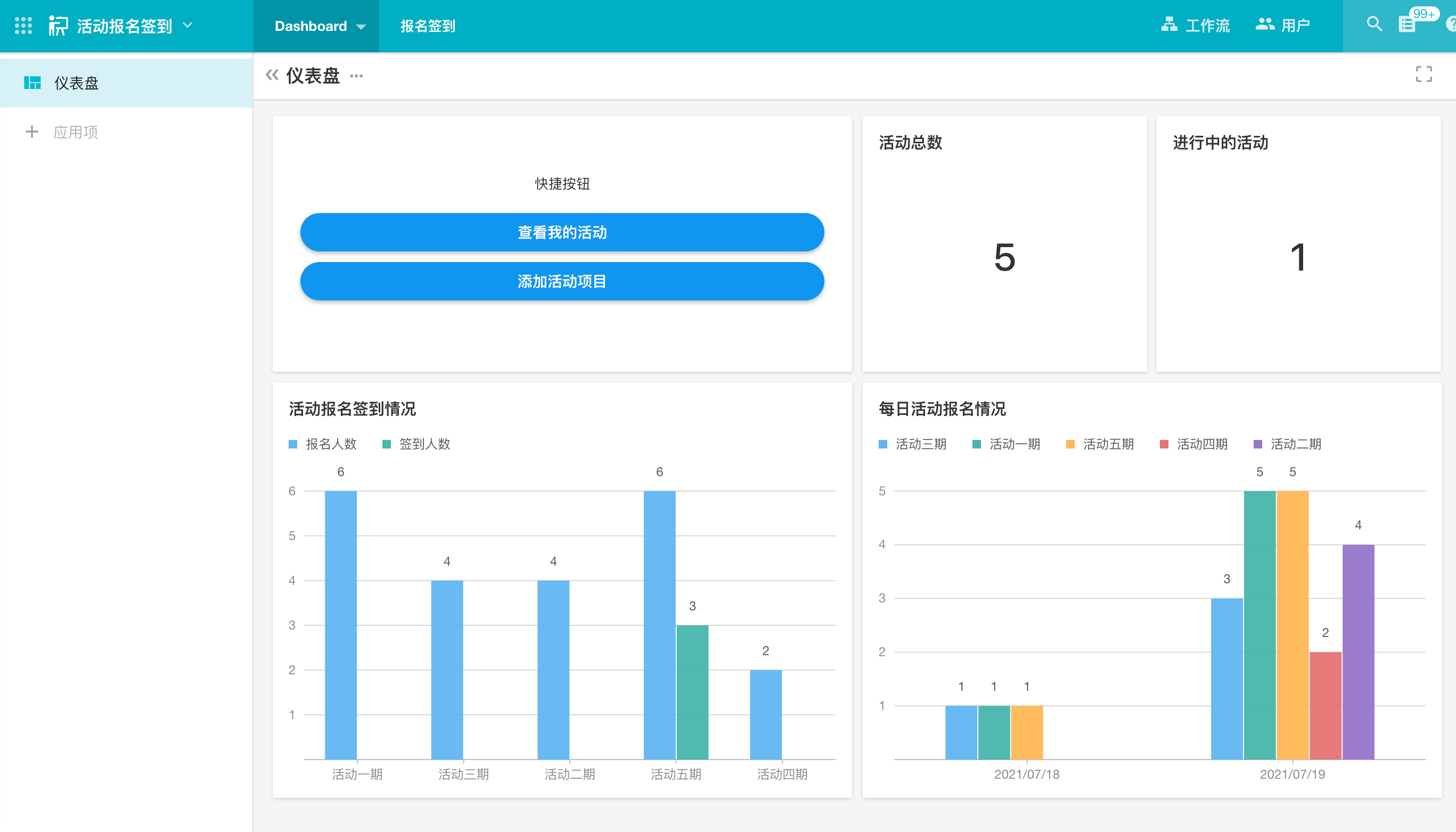
Task: Click the 查看我的活动 button
Action: pos(561,233)
